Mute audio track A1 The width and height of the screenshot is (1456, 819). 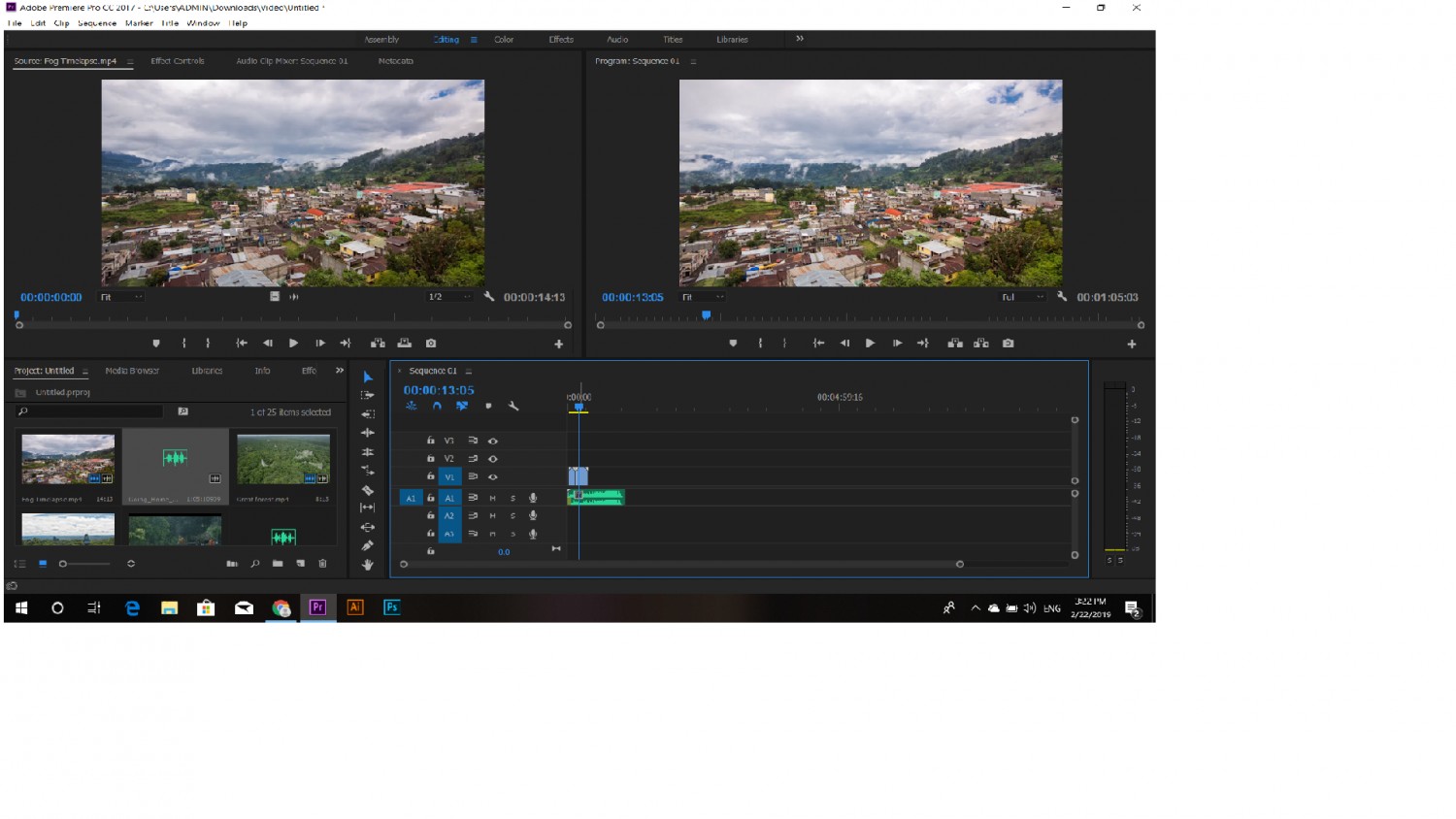click(x=493, y=498)
